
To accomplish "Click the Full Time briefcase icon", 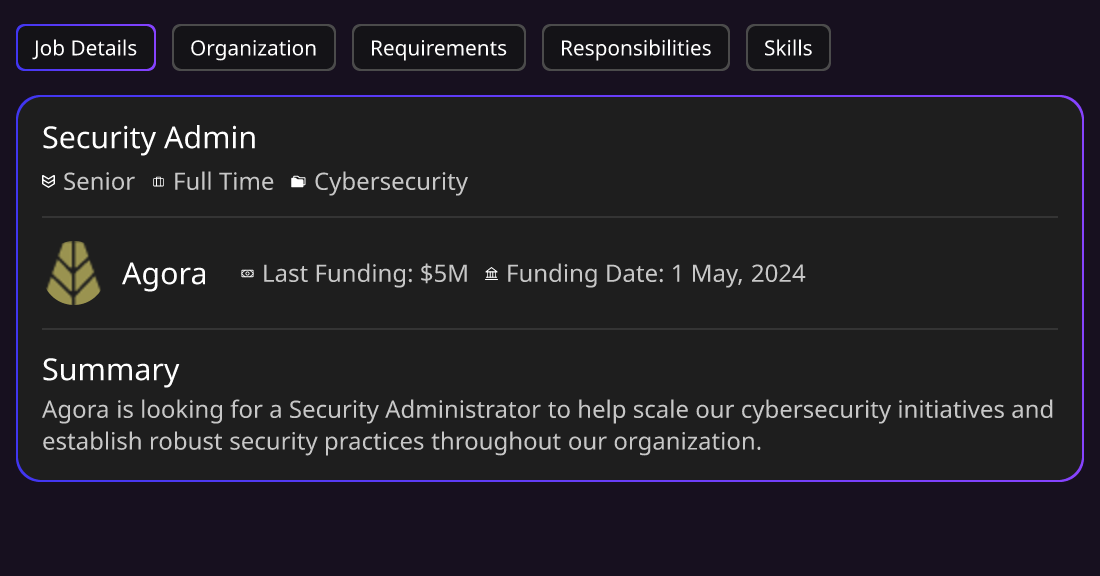I will coord(159,182).
